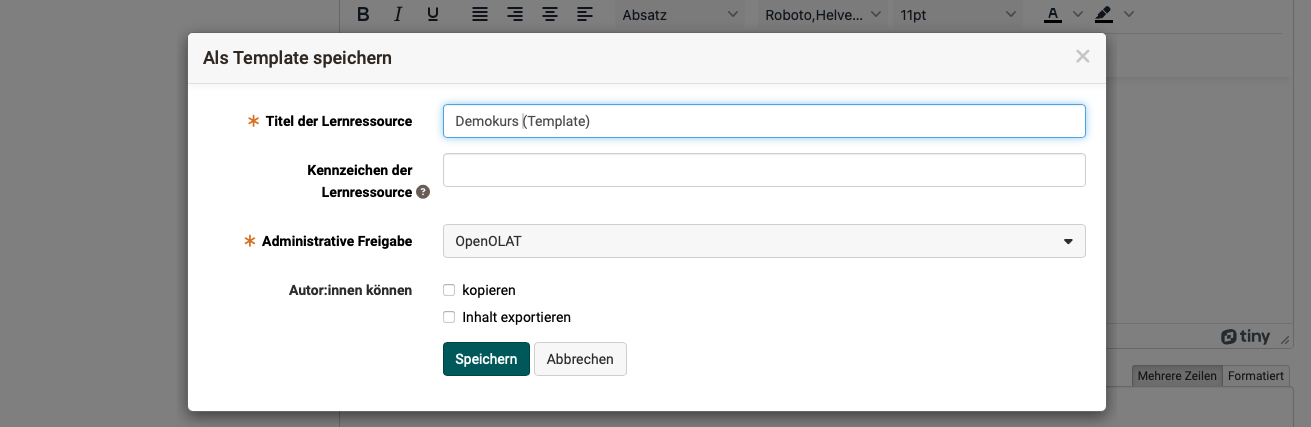
Task: Click the third alignment icon after the underline button
Action: 550,14
